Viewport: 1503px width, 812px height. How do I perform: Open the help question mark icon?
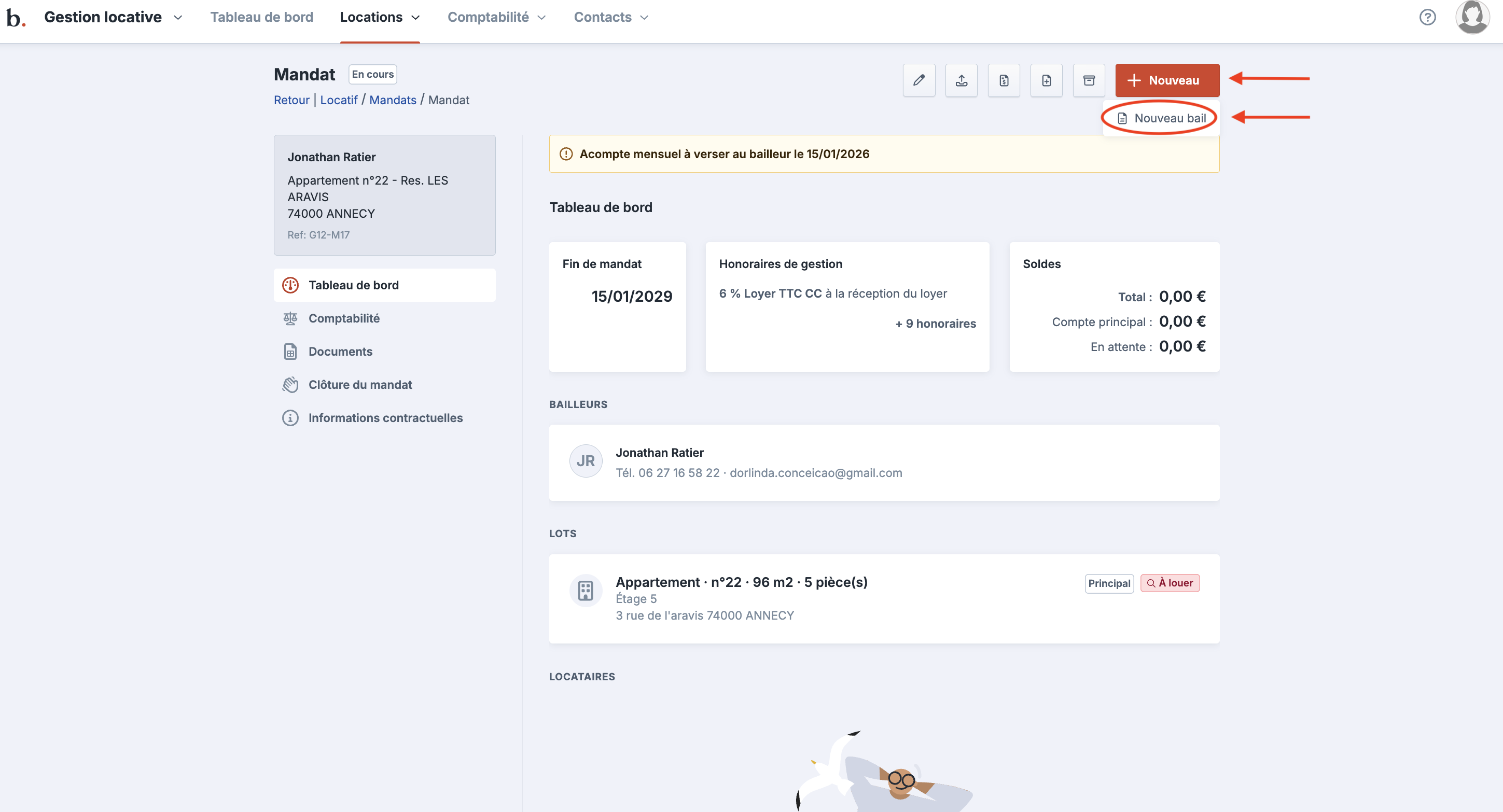1427,17
